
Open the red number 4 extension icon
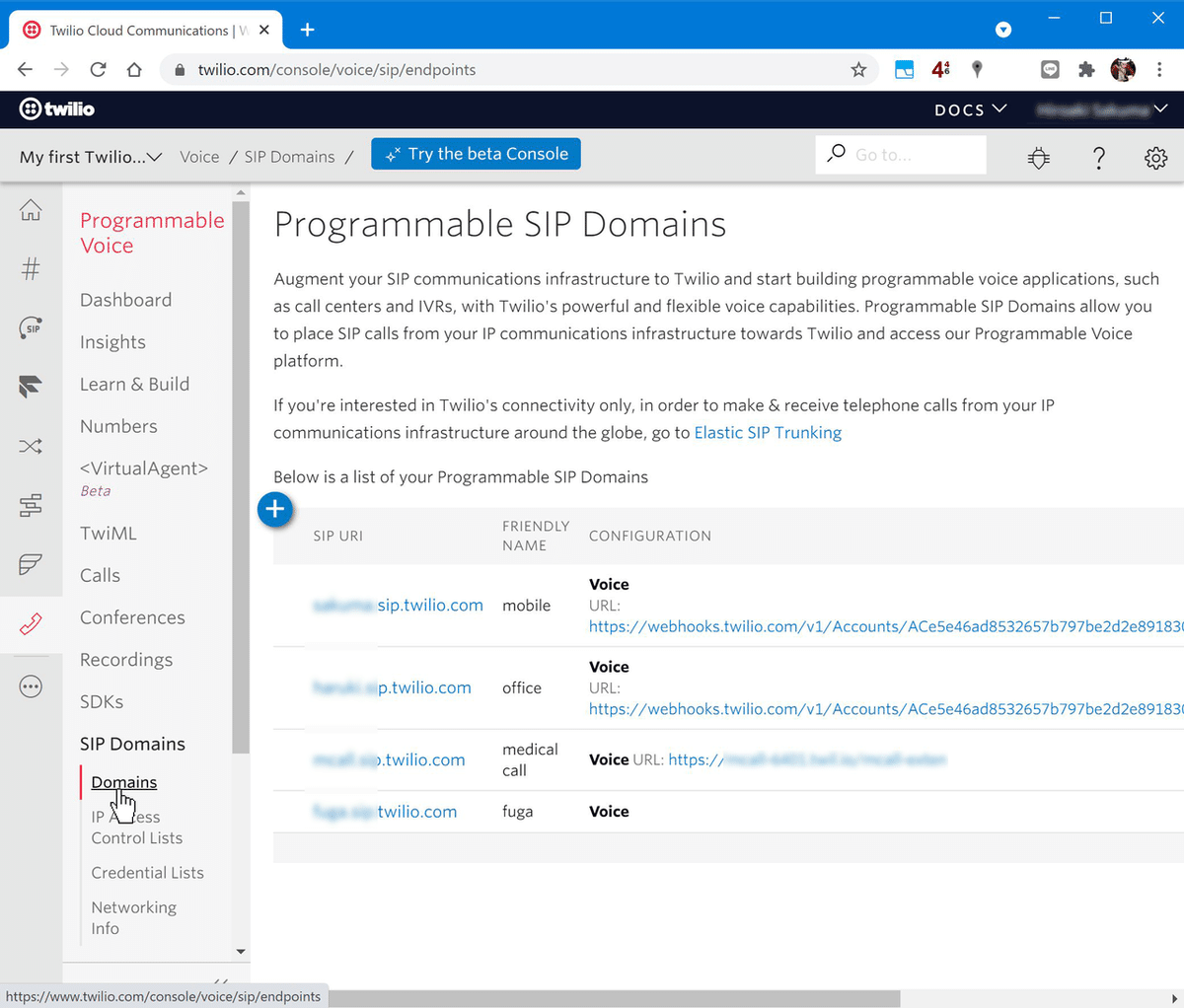(940, 69)
